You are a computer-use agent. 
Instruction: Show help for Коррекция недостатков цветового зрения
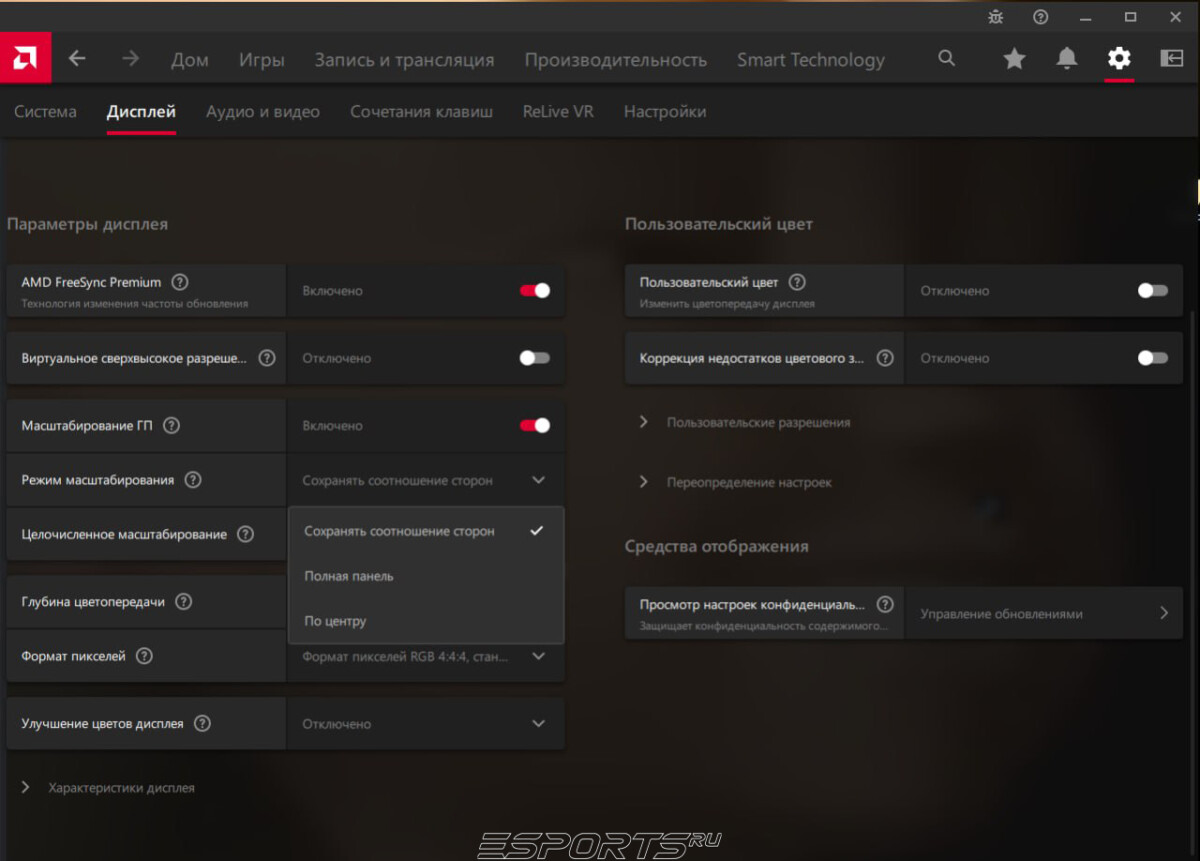(885, 358)
